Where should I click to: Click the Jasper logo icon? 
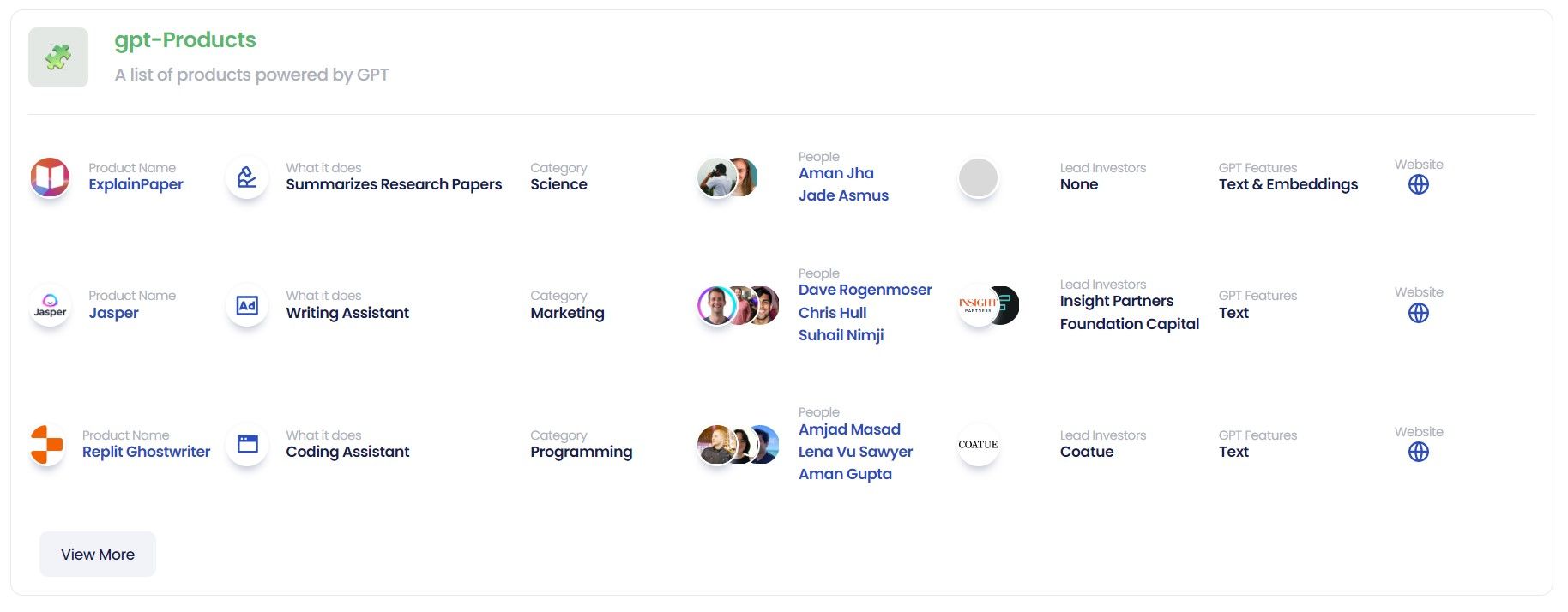pyautogui.click(x=50, y=305)
